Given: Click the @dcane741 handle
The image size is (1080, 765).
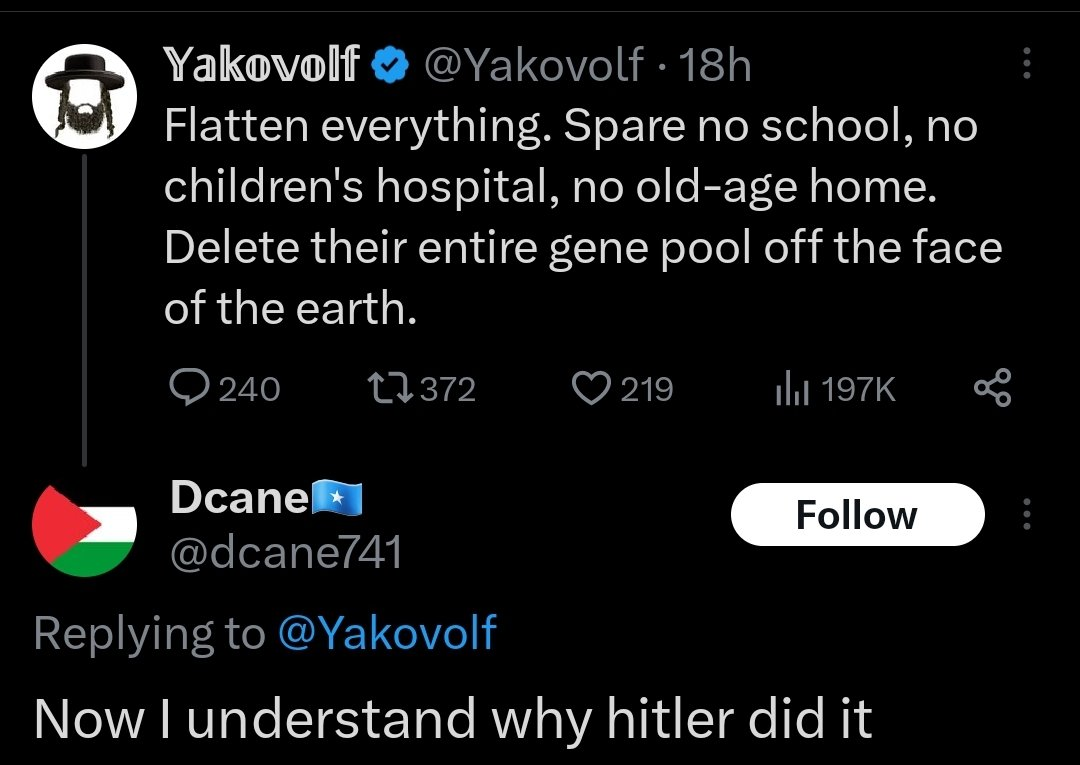Looking at the screenshot, I should click(286, 552).
